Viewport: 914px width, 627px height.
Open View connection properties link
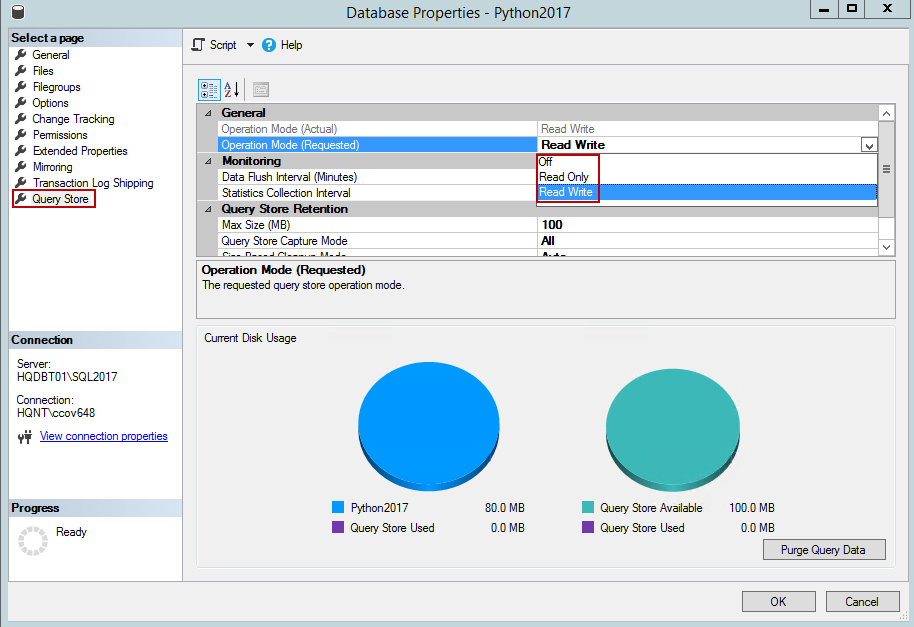104,436
